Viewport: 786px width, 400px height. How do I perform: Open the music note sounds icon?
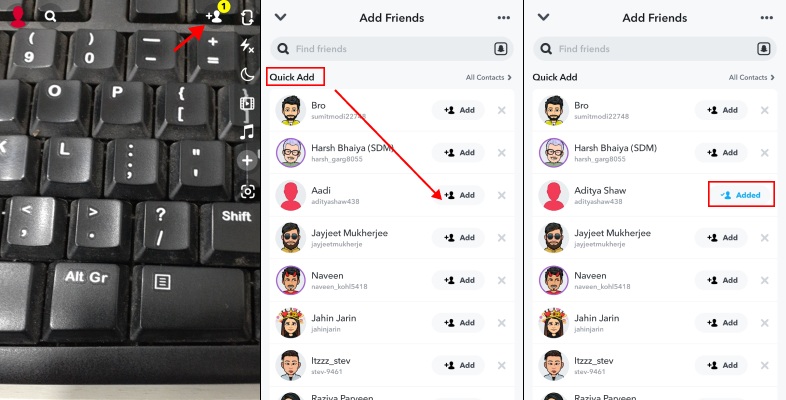pos(247,132)
